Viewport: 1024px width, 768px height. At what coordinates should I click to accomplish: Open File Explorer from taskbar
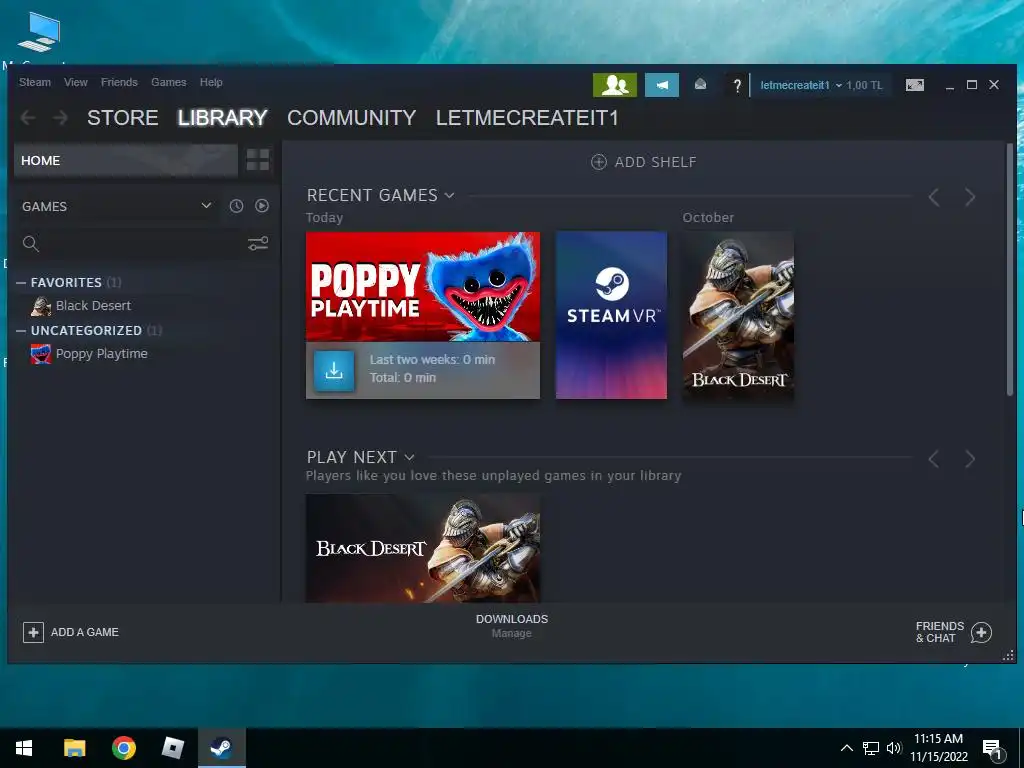74,748
